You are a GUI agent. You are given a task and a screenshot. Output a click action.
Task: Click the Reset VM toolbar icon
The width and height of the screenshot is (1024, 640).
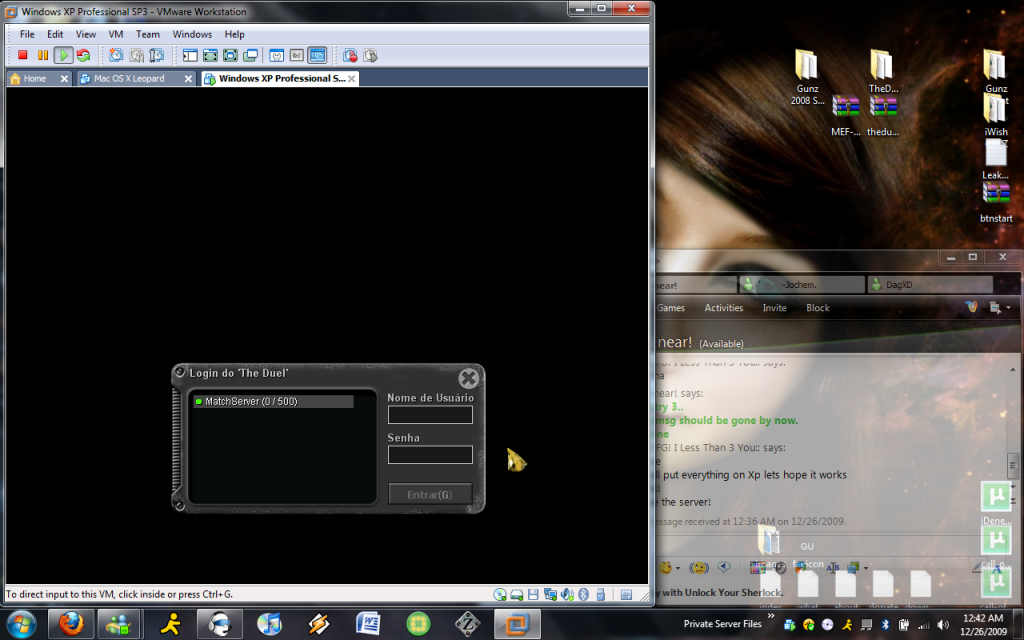click(x=83, y=55)
